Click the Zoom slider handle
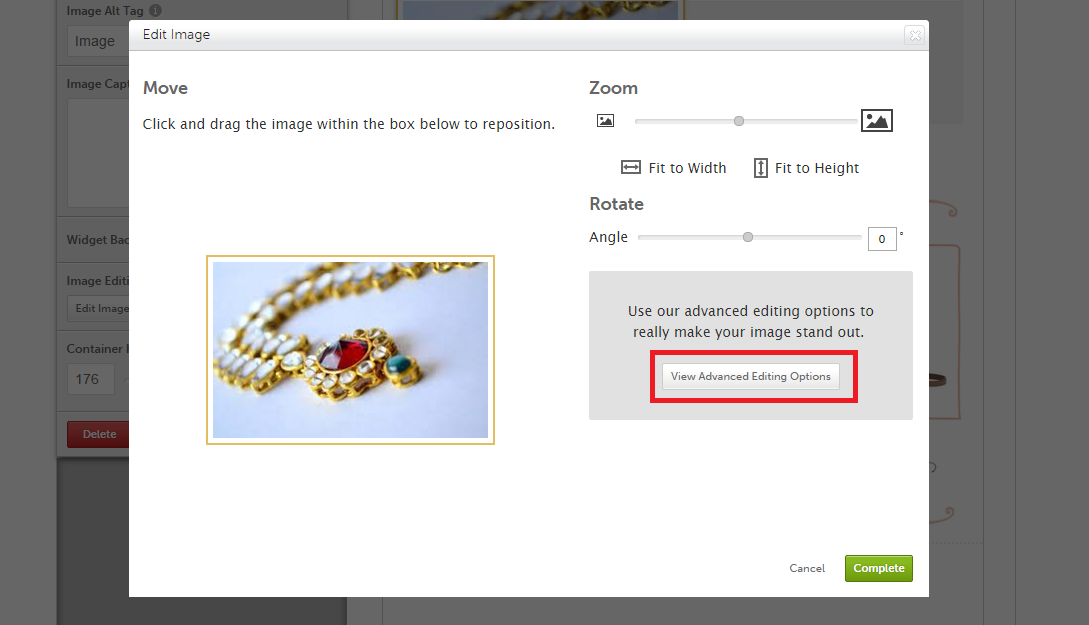Viewport: 1089px width, 625px height. click(x=739, y=121)
